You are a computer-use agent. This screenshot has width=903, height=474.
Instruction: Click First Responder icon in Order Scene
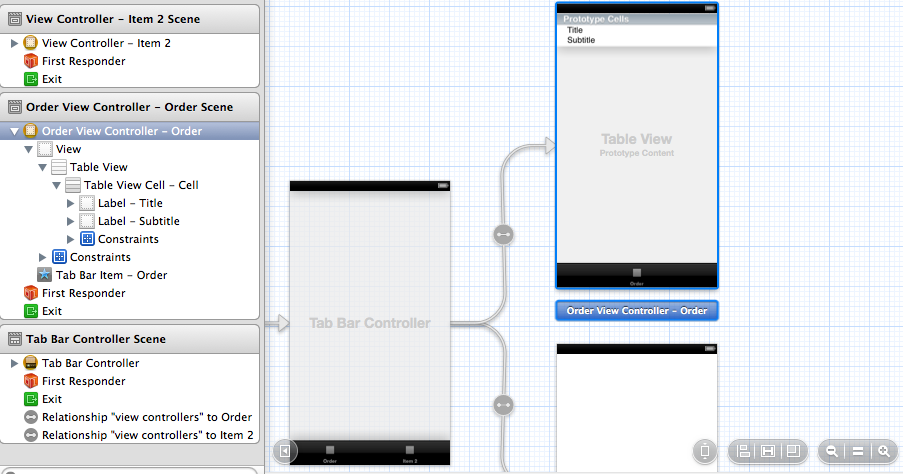coord(31,293)
